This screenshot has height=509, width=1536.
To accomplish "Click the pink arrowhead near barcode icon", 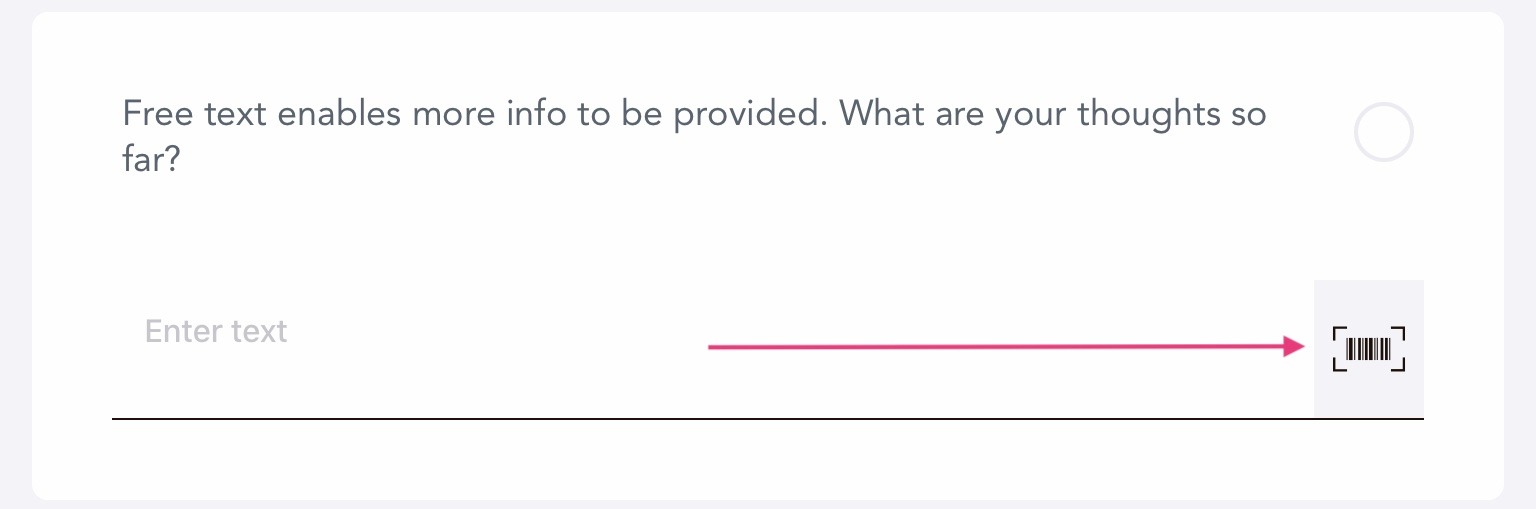I will (1295, 347).
